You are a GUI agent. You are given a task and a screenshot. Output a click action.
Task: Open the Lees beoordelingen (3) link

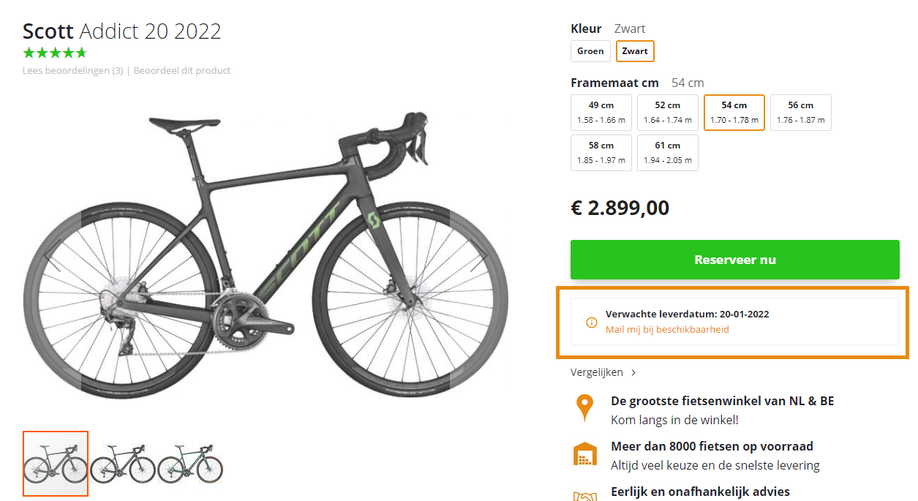[x=73, y=71]
